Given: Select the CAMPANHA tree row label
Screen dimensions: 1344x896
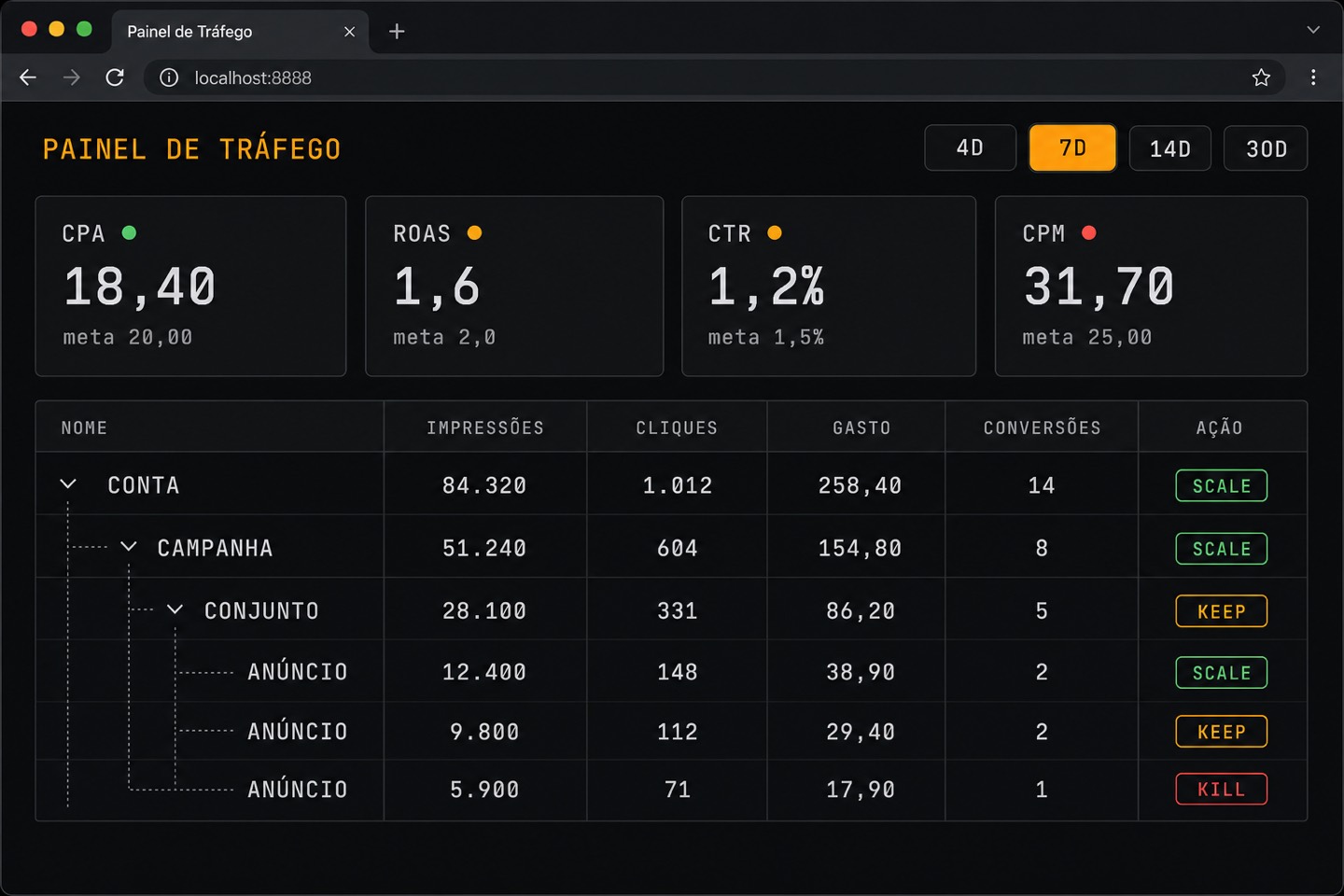Looking at the screenshot, I should (215, 548).
